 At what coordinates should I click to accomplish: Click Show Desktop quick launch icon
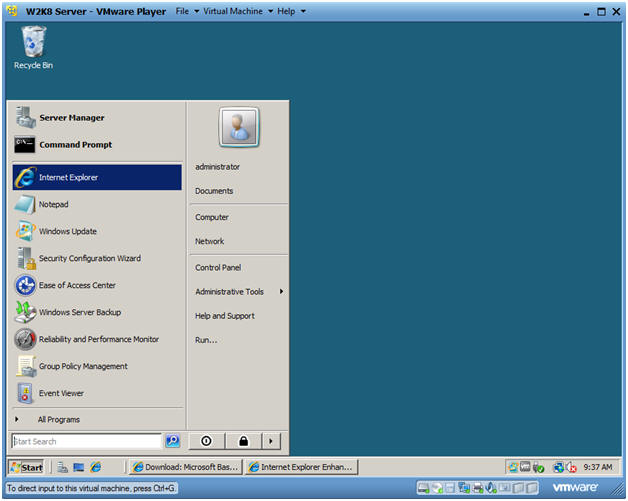point(78,467)
